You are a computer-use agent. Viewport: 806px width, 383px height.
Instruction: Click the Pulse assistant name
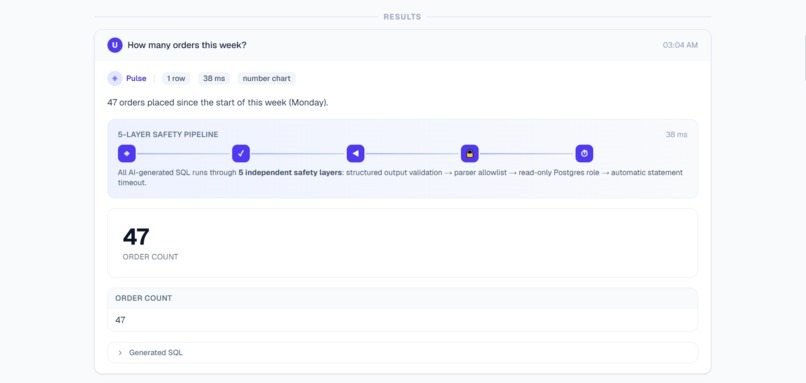coord(136,79)
